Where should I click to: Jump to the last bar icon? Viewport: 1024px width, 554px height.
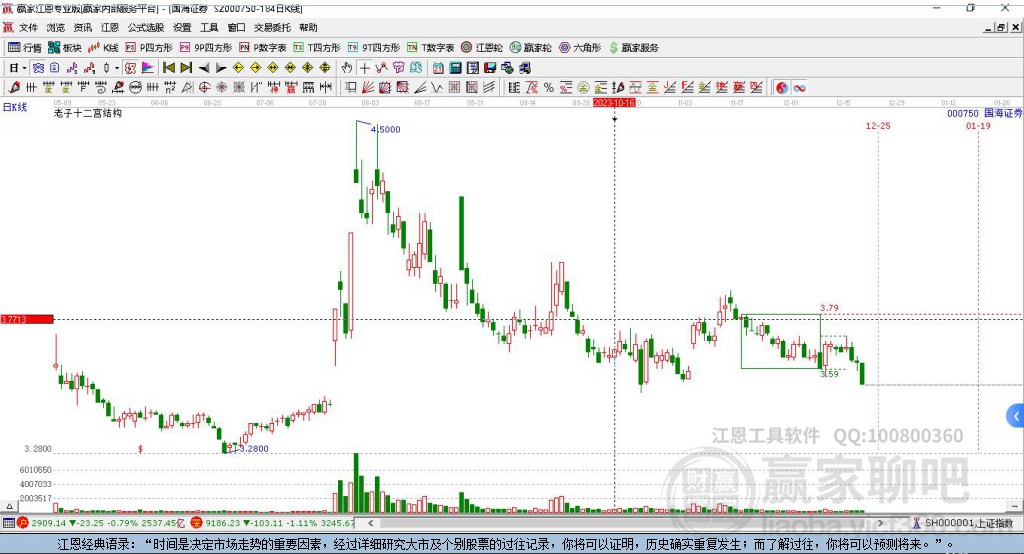186,68
